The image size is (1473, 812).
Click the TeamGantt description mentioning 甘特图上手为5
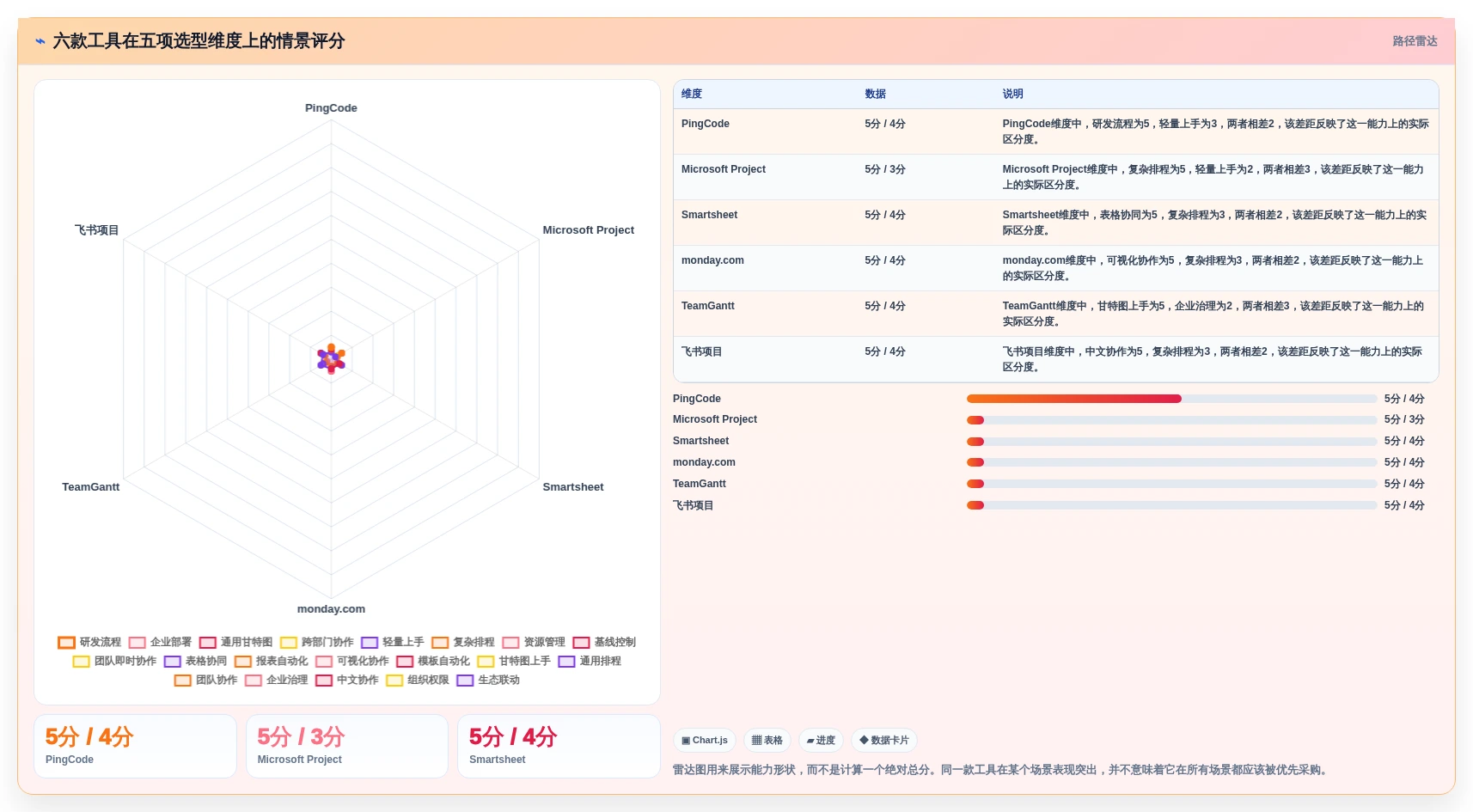1213,314
